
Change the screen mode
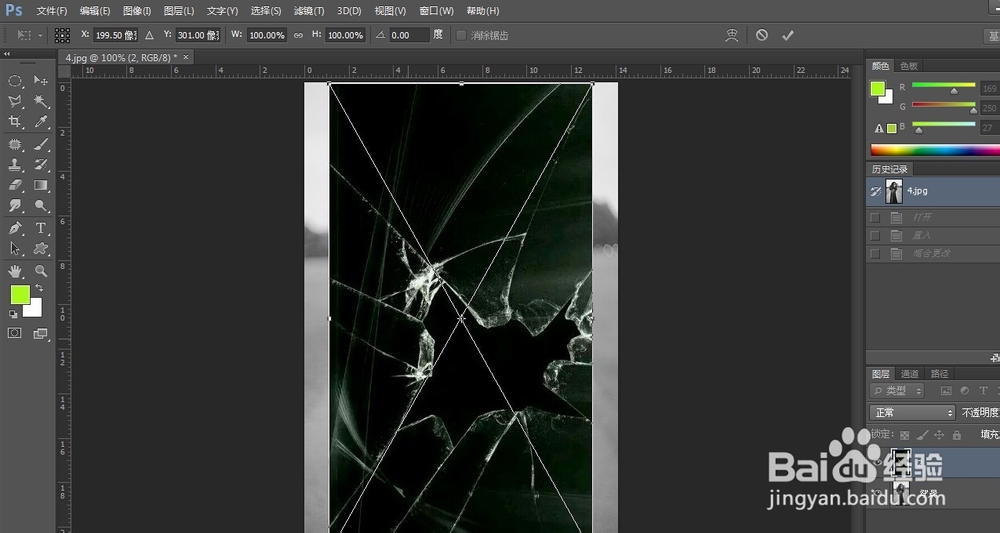[x=40, y=333]
